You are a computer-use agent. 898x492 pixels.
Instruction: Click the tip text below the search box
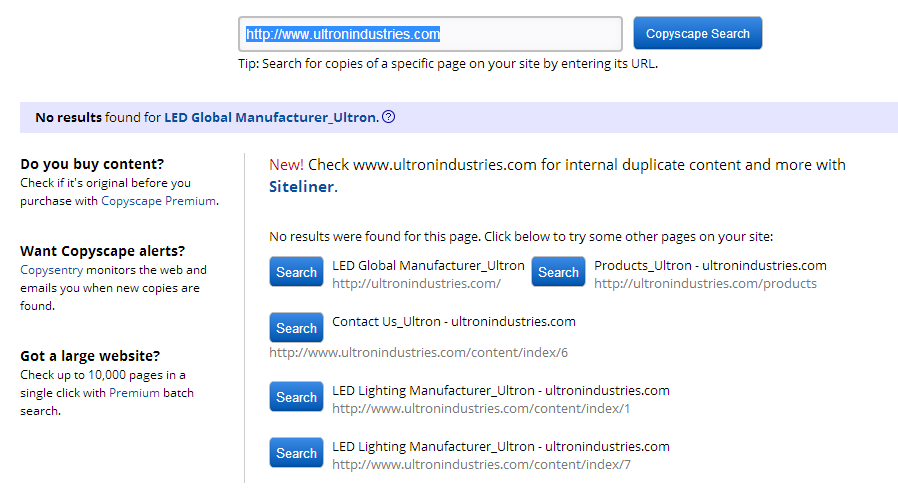[x=448, y=64]
